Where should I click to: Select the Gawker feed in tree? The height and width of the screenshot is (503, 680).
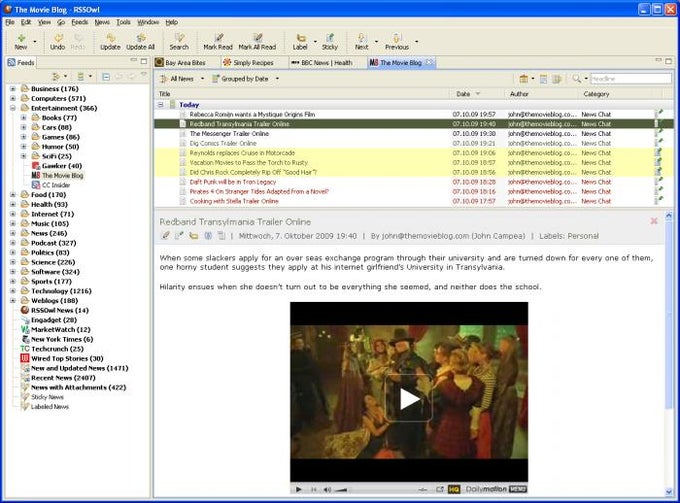tap(62, 166)
